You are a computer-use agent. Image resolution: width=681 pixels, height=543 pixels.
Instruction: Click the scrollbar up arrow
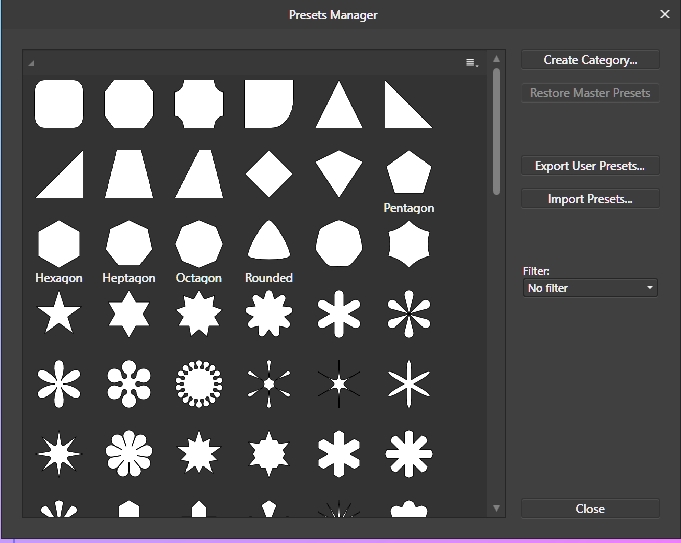[496, 59]
